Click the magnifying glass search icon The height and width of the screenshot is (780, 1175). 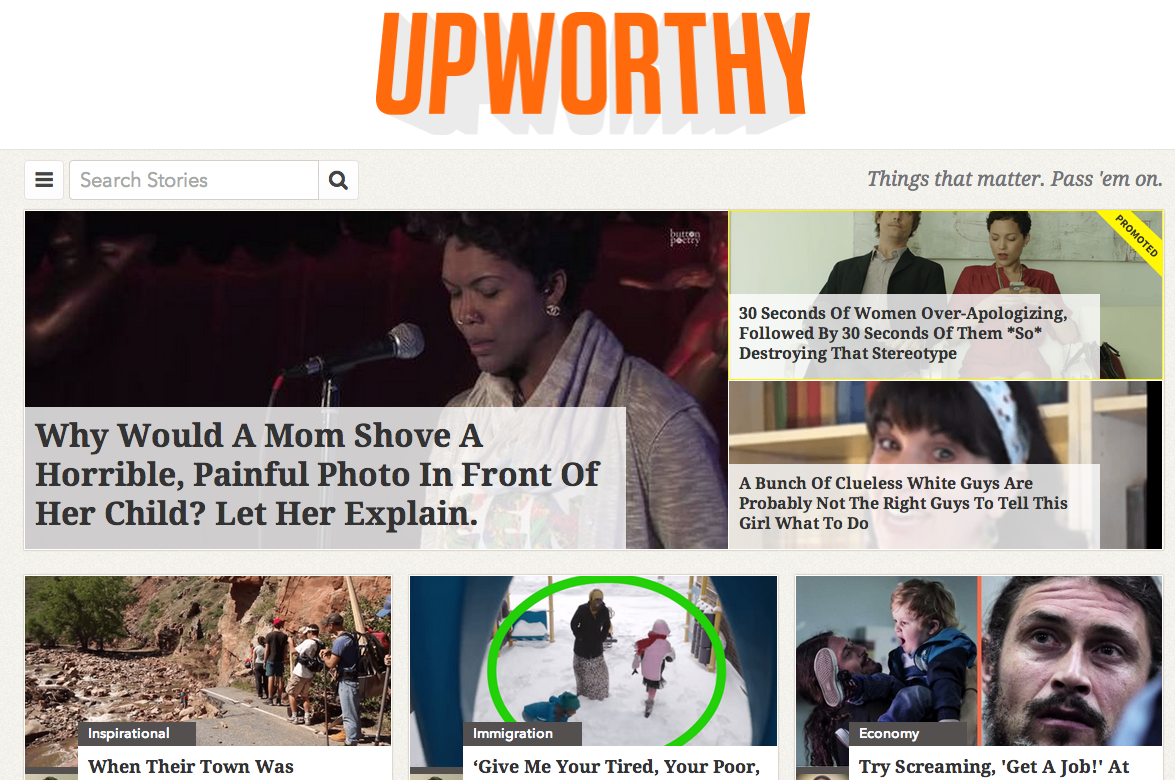click(x=339, y=180)
